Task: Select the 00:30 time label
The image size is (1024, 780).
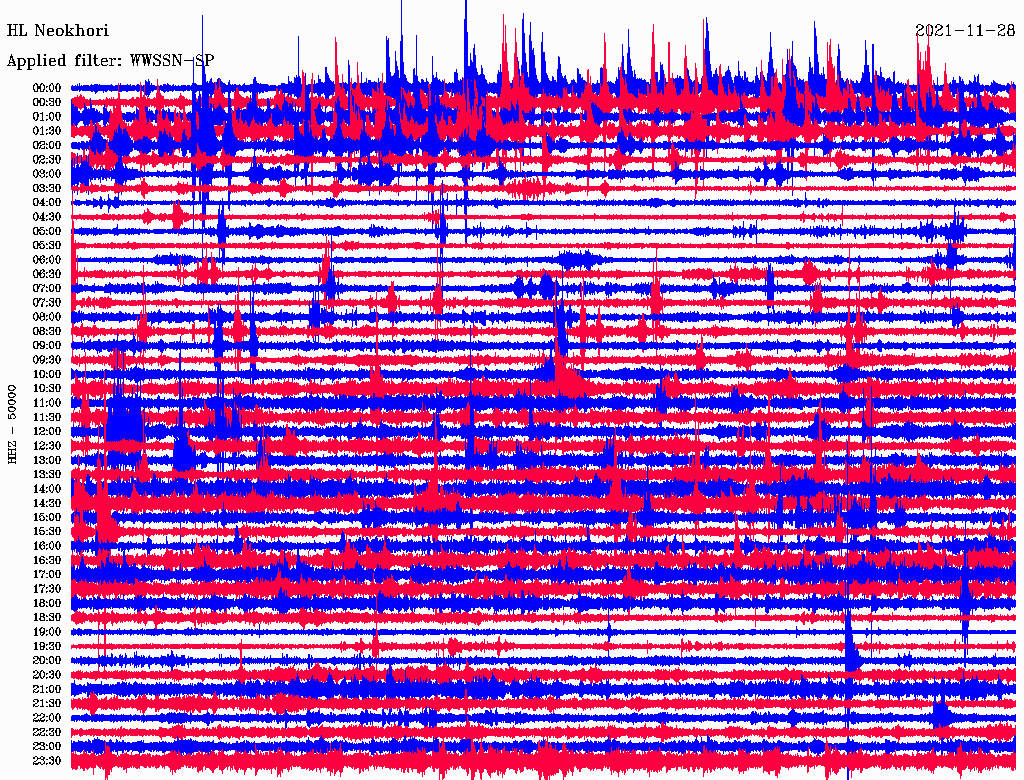Action: 47,102
